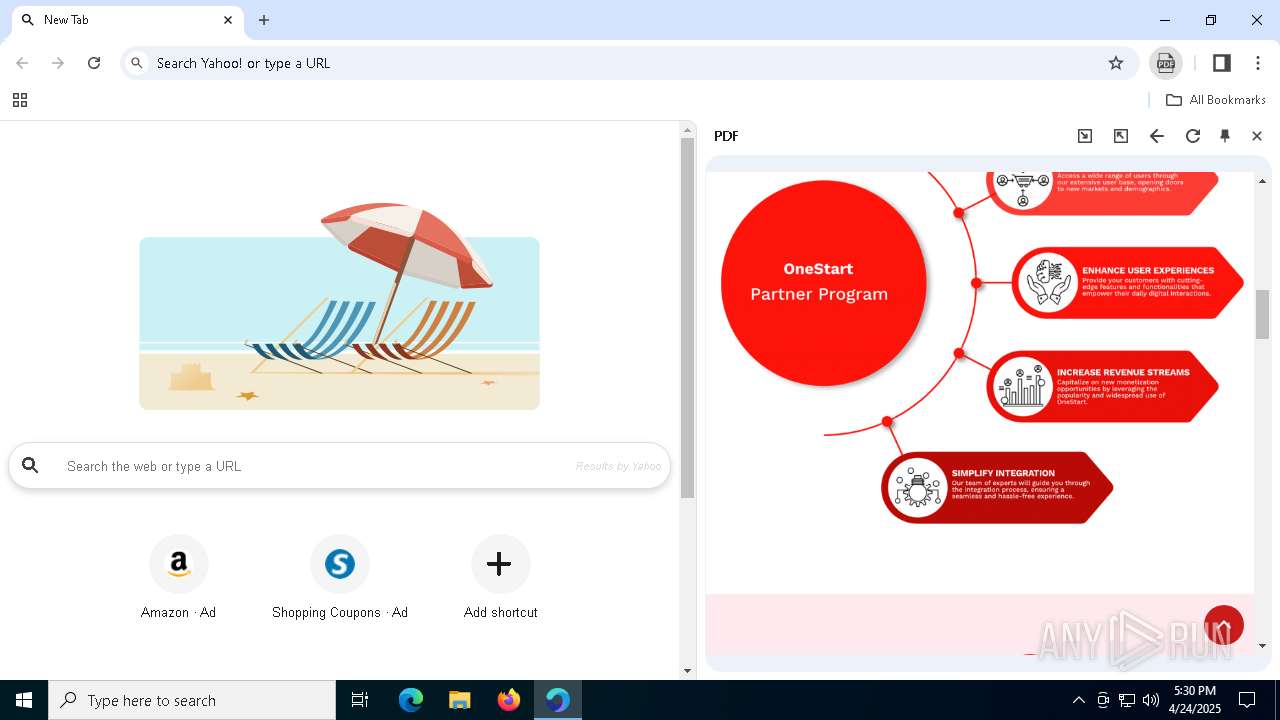Go back inside the PDF panel
The width and height of the screenshot is (1280, 720).
pyautogui.click(x=1157, y=136)
